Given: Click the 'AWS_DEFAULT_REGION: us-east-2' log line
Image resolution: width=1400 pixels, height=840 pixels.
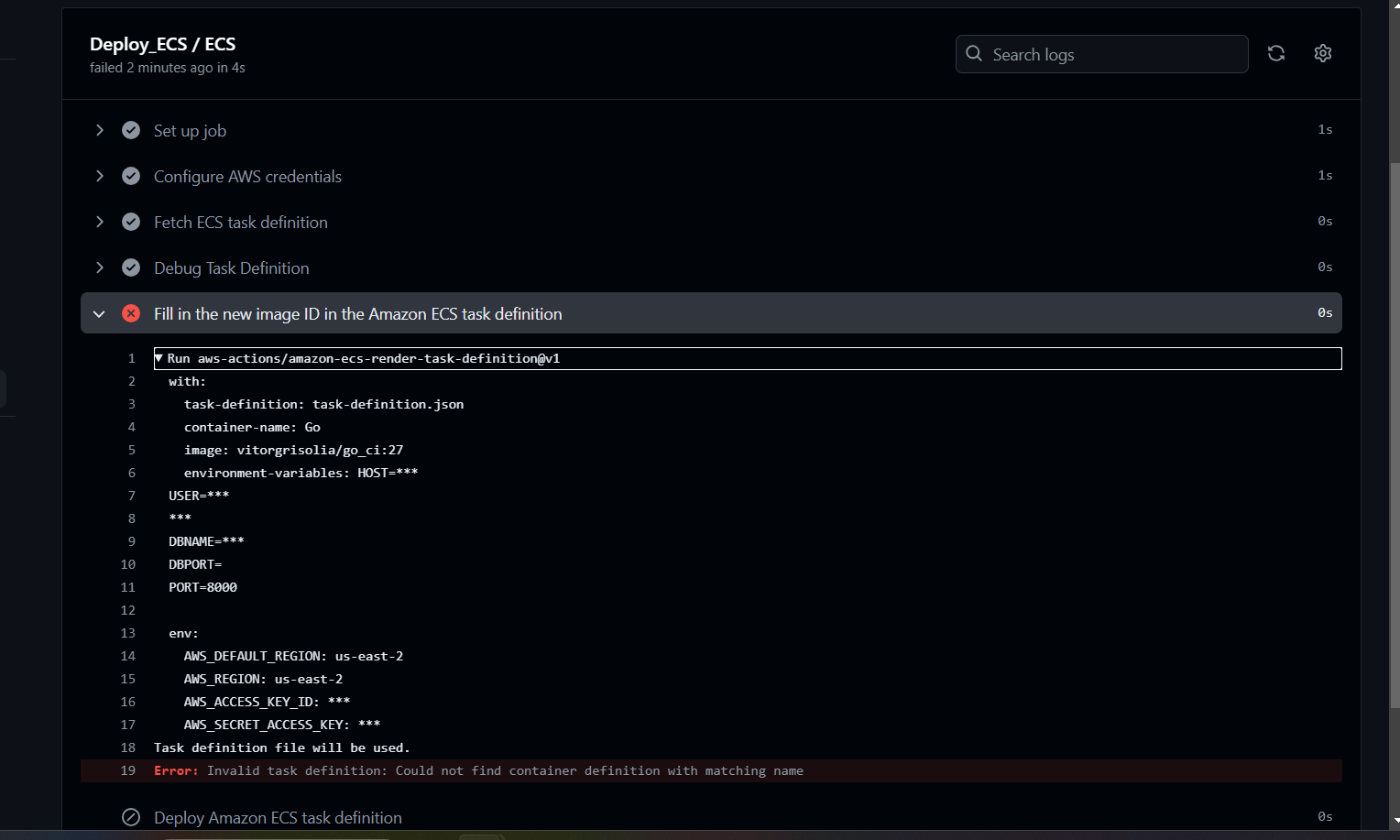Looking at the screenshot, I should click(293, 656).
